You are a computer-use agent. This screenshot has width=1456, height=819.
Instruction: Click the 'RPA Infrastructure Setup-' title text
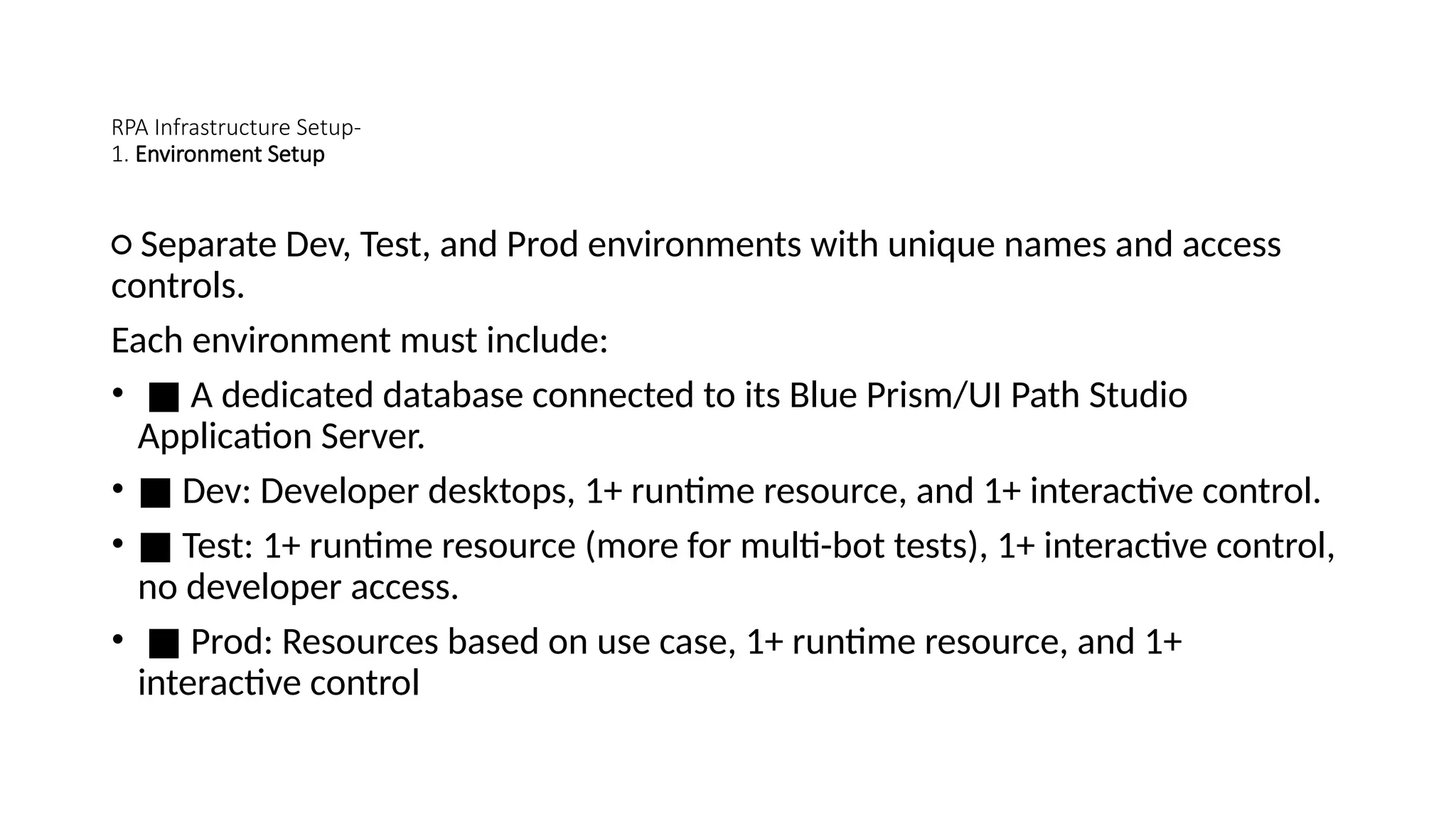[236, 127]
